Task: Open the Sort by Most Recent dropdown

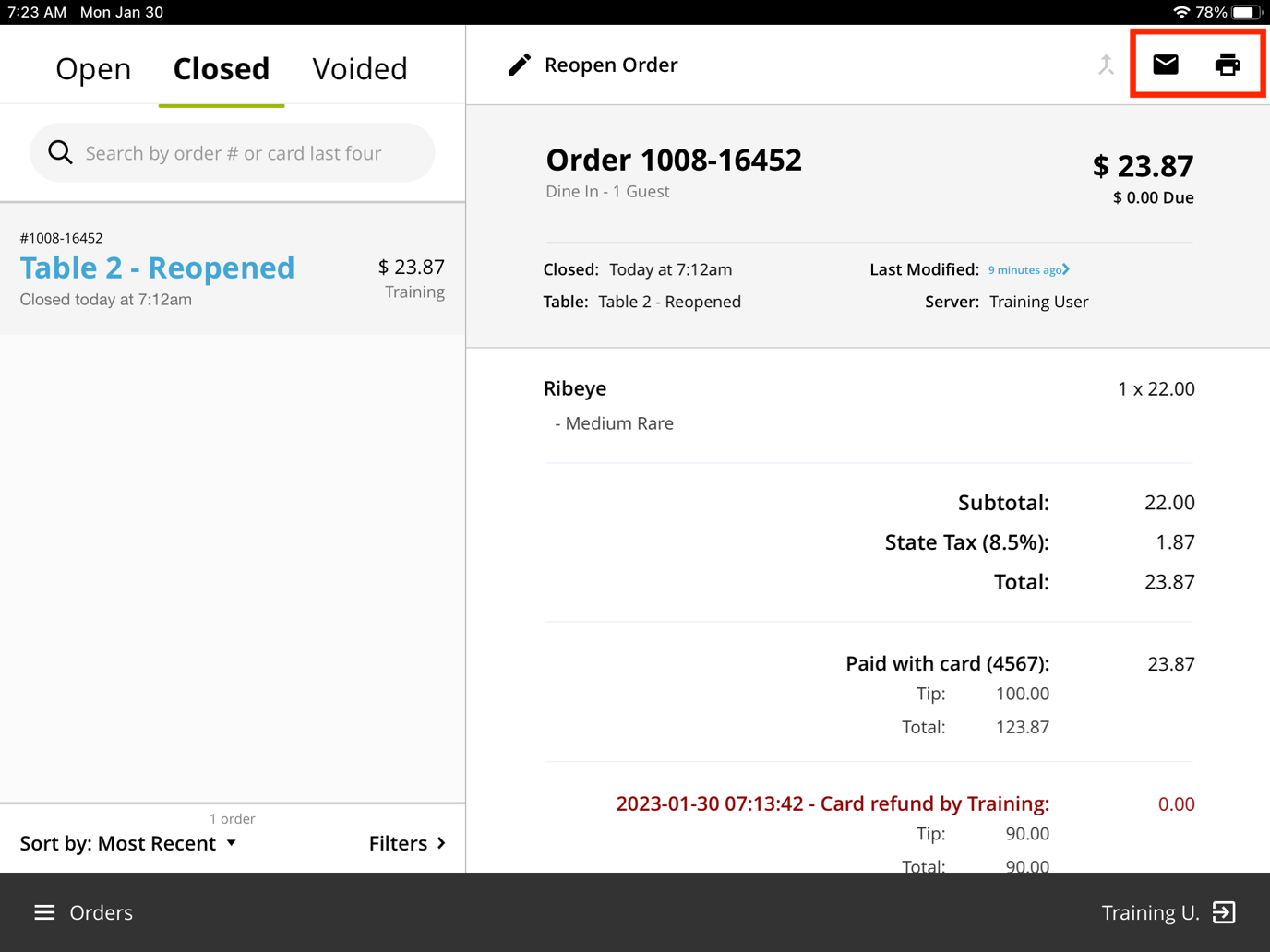Action: [x=128, y=842]
